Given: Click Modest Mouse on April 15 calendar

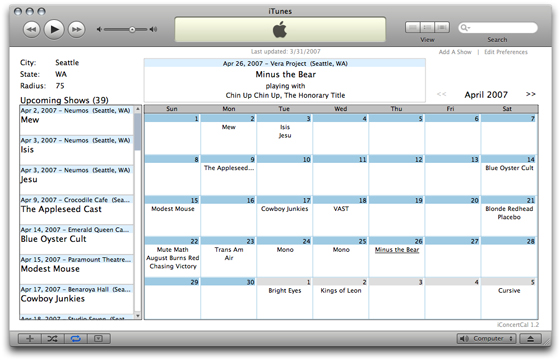Looking at the screenshot, I should [173, 209].
